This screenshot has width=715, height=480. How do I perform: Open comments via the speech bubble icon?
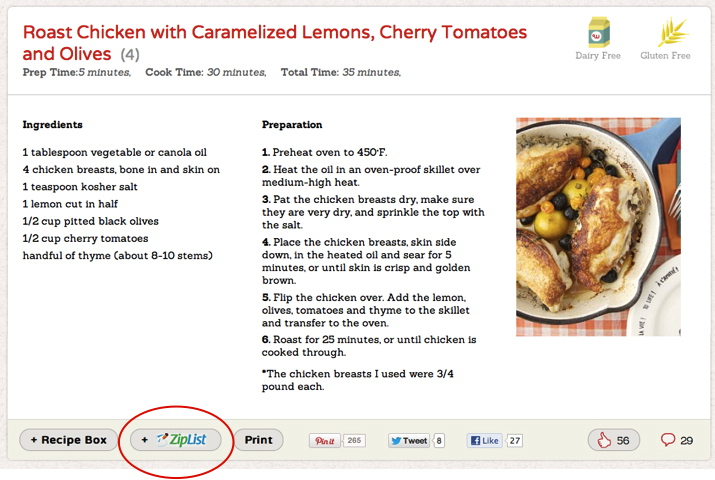click(669, 440)
